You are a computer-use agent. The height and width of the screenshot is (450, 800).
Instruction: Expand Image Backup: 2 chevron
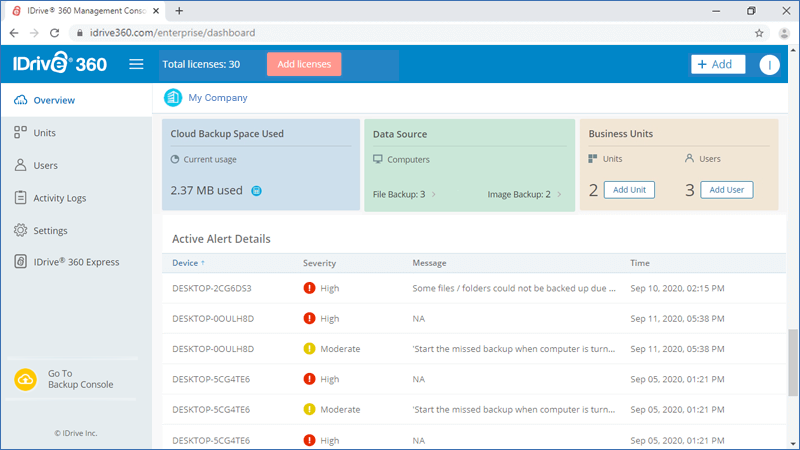coord(559,194)
